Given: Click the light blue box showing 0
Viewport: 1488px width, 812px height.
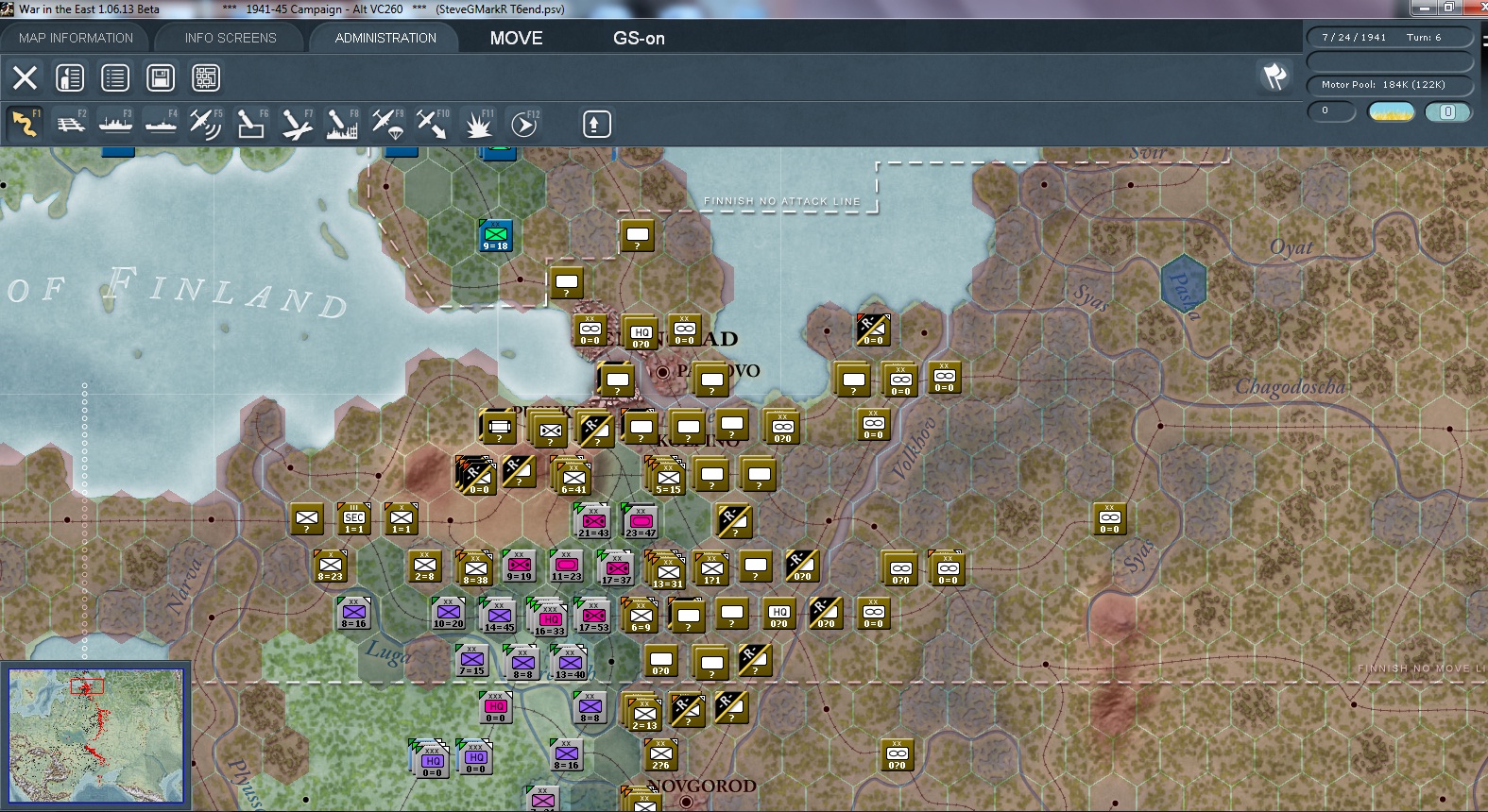Looking at the screenshot, I should click(1447, 111).
